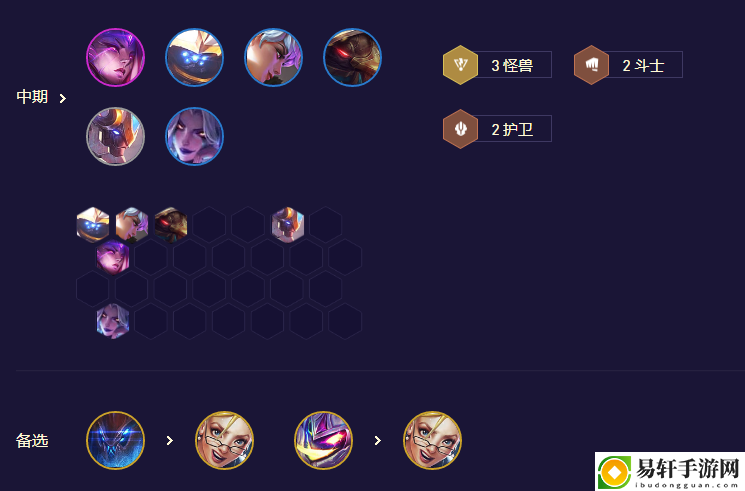This screenshot has height=491, width=745.
Task: Click arrow between blue dragon and glasses champion
Action: (170, 441)
